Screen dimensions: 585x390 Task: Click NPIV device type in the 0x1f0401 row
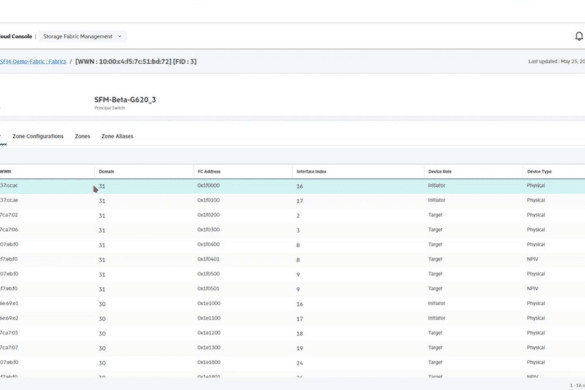pyautogui.click(x=532, y=259)
